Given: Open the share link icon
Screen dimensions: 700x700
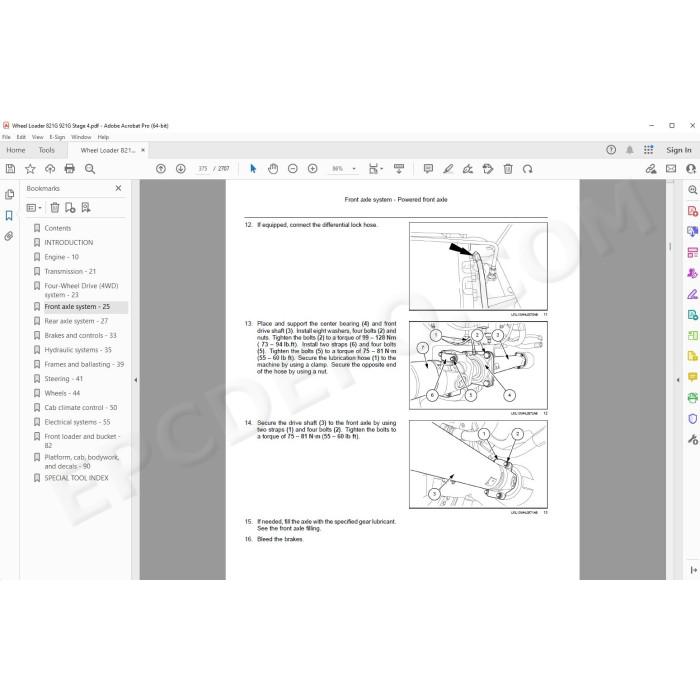Looking at the screenshot, I should coord(651,169).
